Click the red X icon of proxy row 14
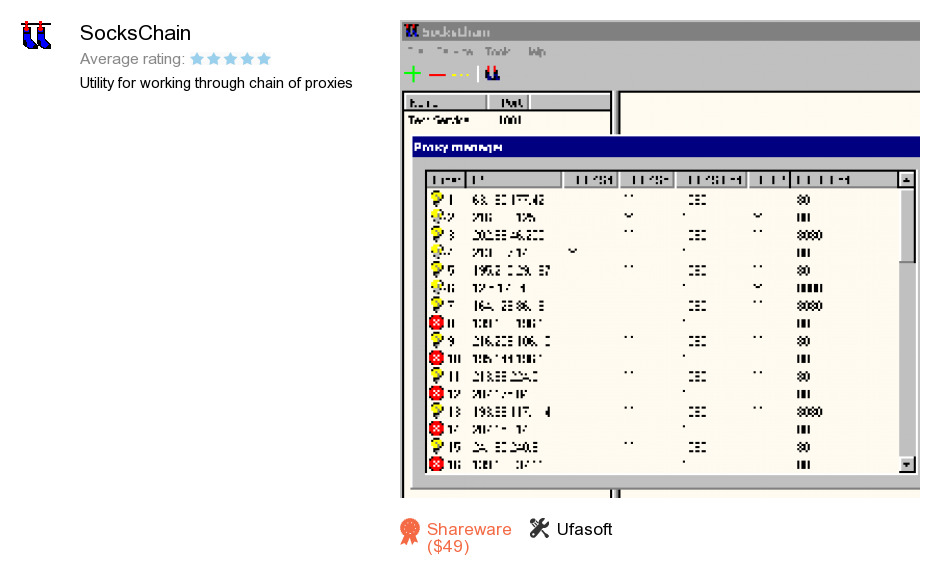The image size is (940, 582). (x=436, y=429)
